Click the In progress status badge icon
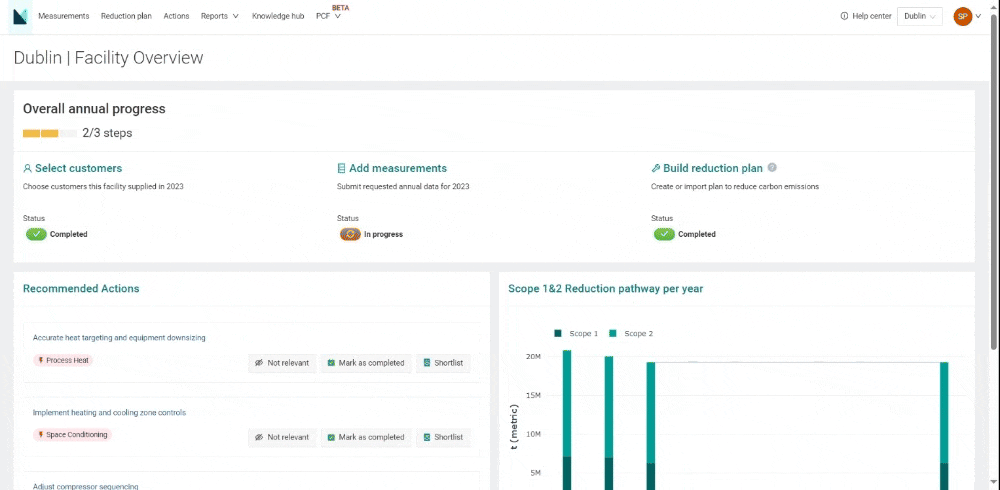Screen dimensions: 1000x490 [350, 234]
